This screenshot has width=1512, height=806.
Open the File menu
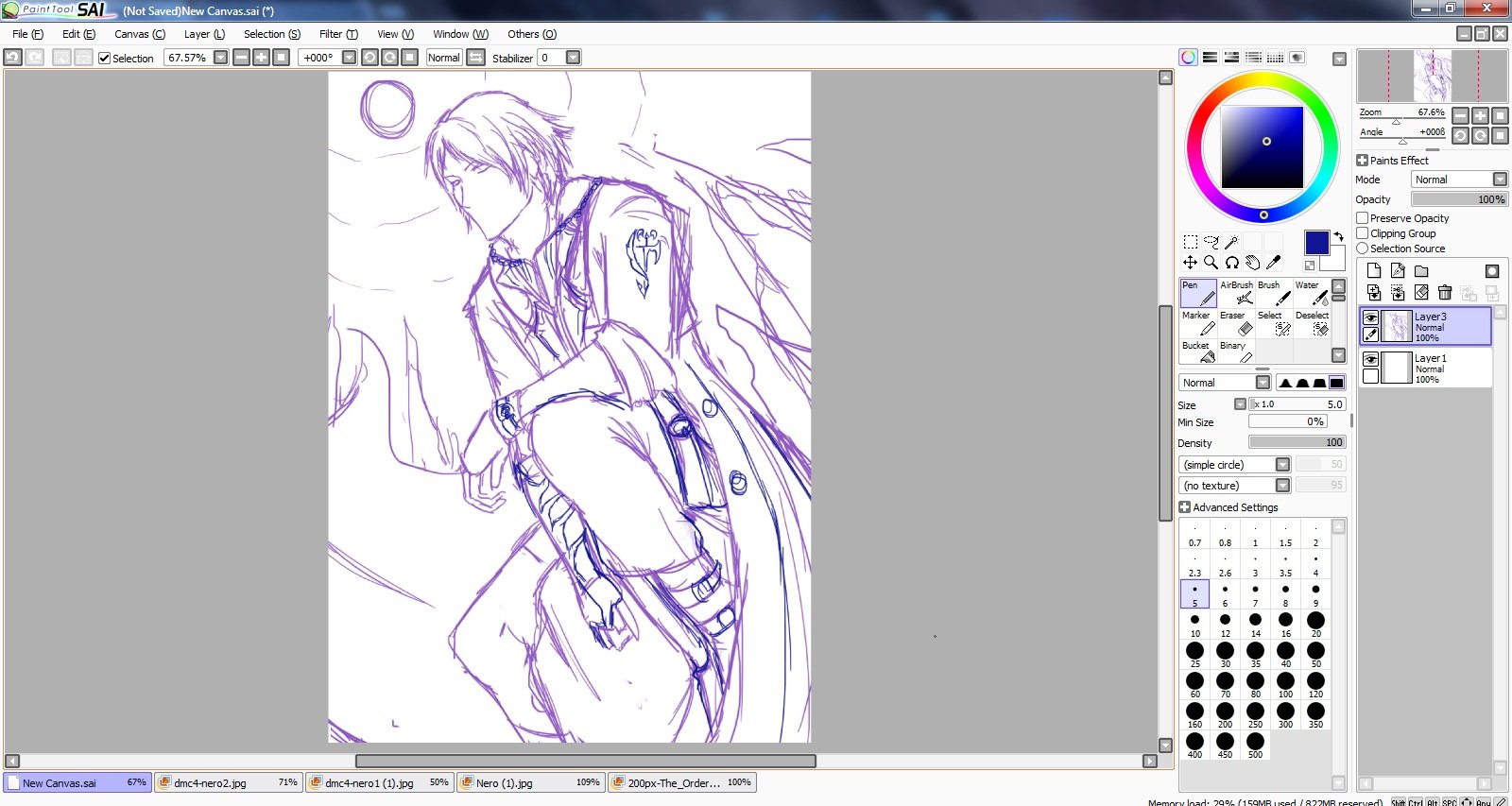click(27, 34)
